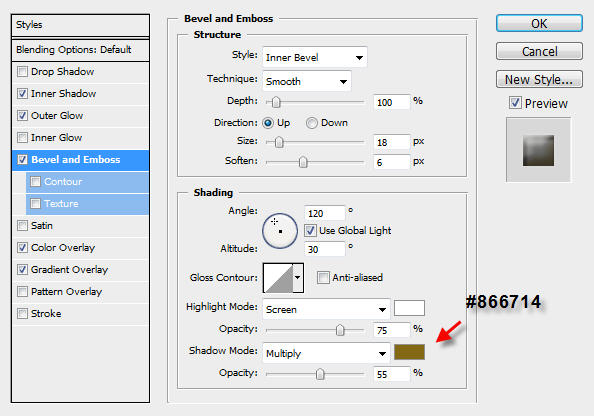This screenshot has width=594, height=416.
Task: Confirm with the OK button
Action: tap(539, 23)
